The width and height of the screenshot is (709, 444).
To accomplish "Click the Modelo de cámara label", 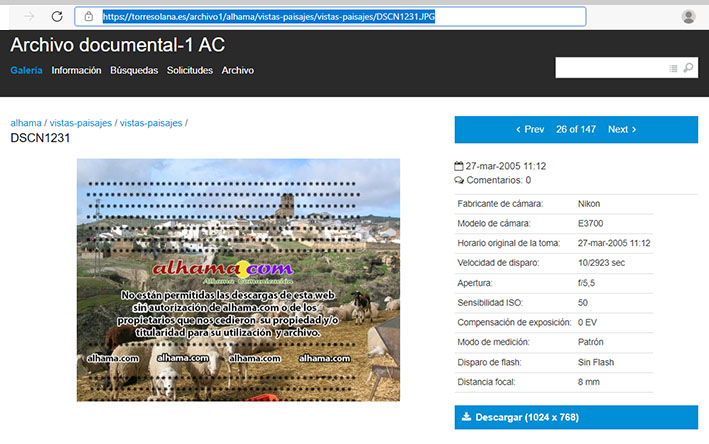I will click(494, 223).
